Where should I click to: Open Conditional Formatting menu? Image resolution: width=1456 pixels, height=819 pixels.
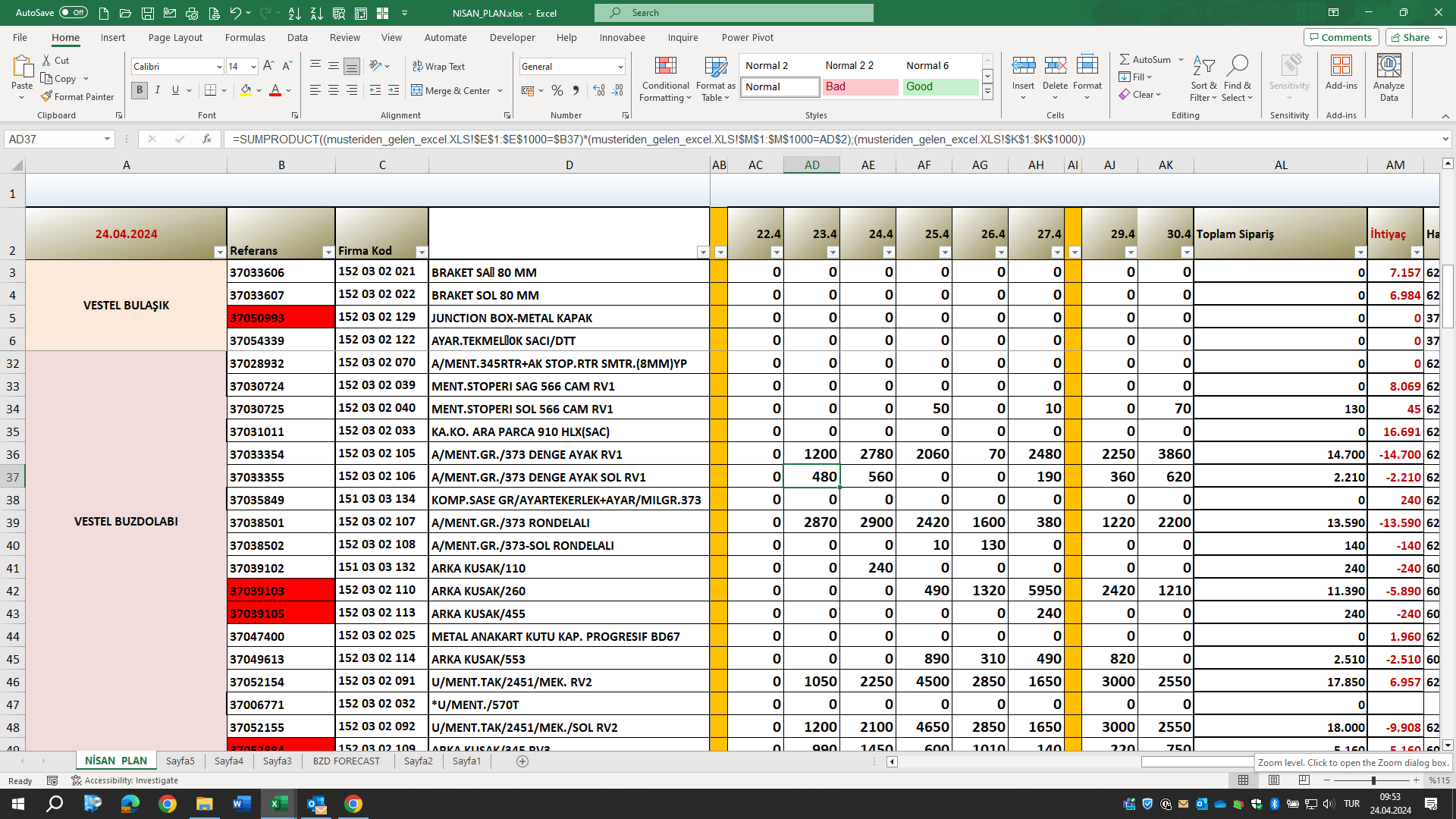click(x=665, y=79)
